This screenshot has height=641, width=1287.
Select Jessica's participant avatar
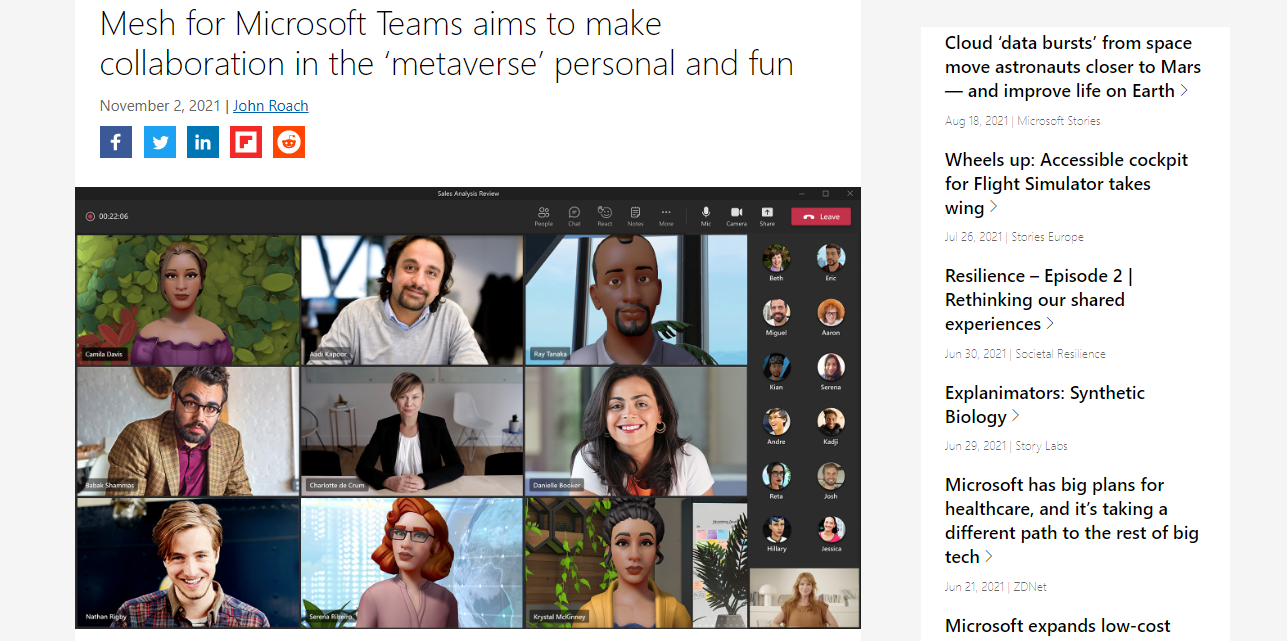point(831,529)
